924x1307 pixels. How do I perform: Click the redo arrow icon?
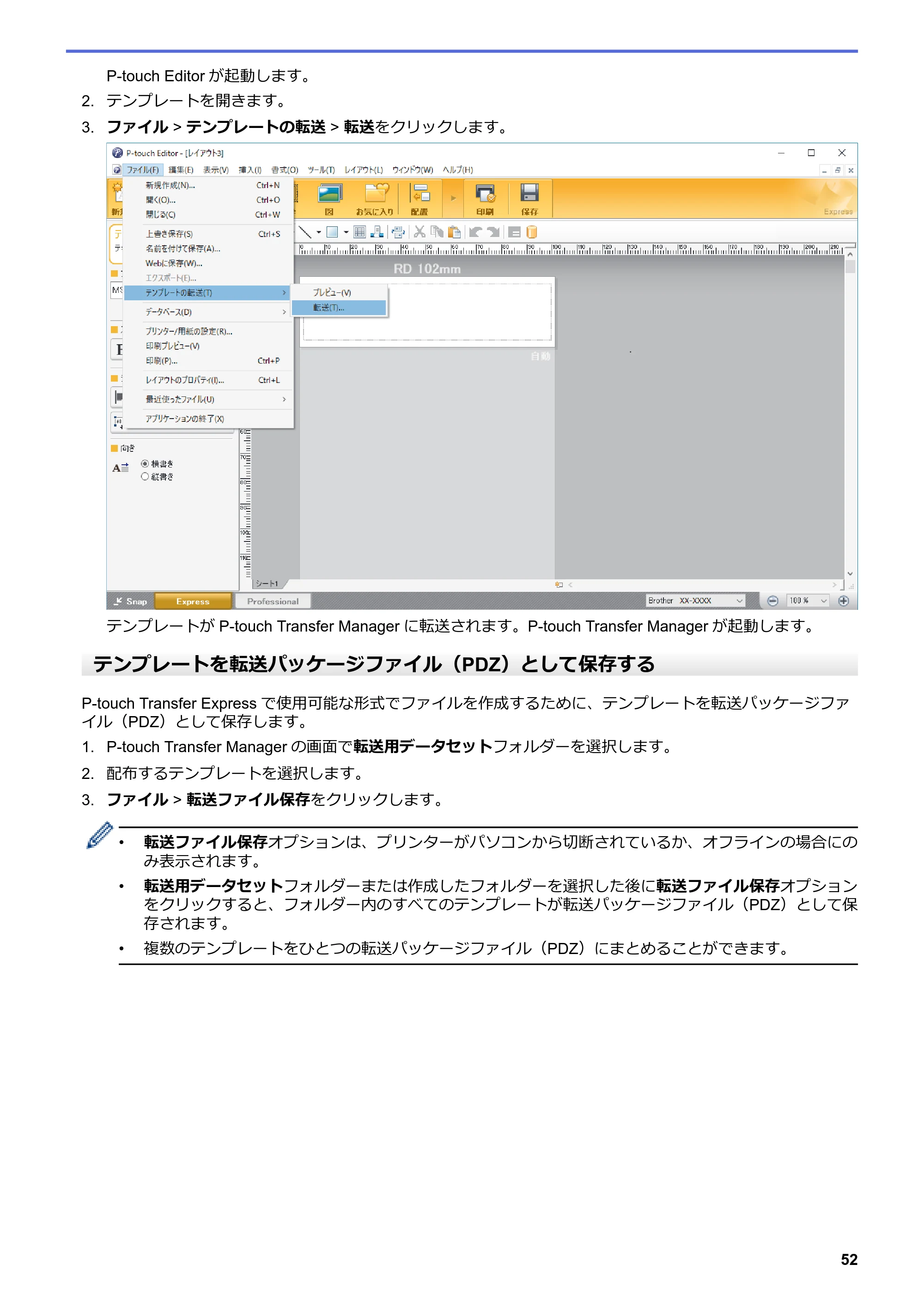[x=493, y=232]
